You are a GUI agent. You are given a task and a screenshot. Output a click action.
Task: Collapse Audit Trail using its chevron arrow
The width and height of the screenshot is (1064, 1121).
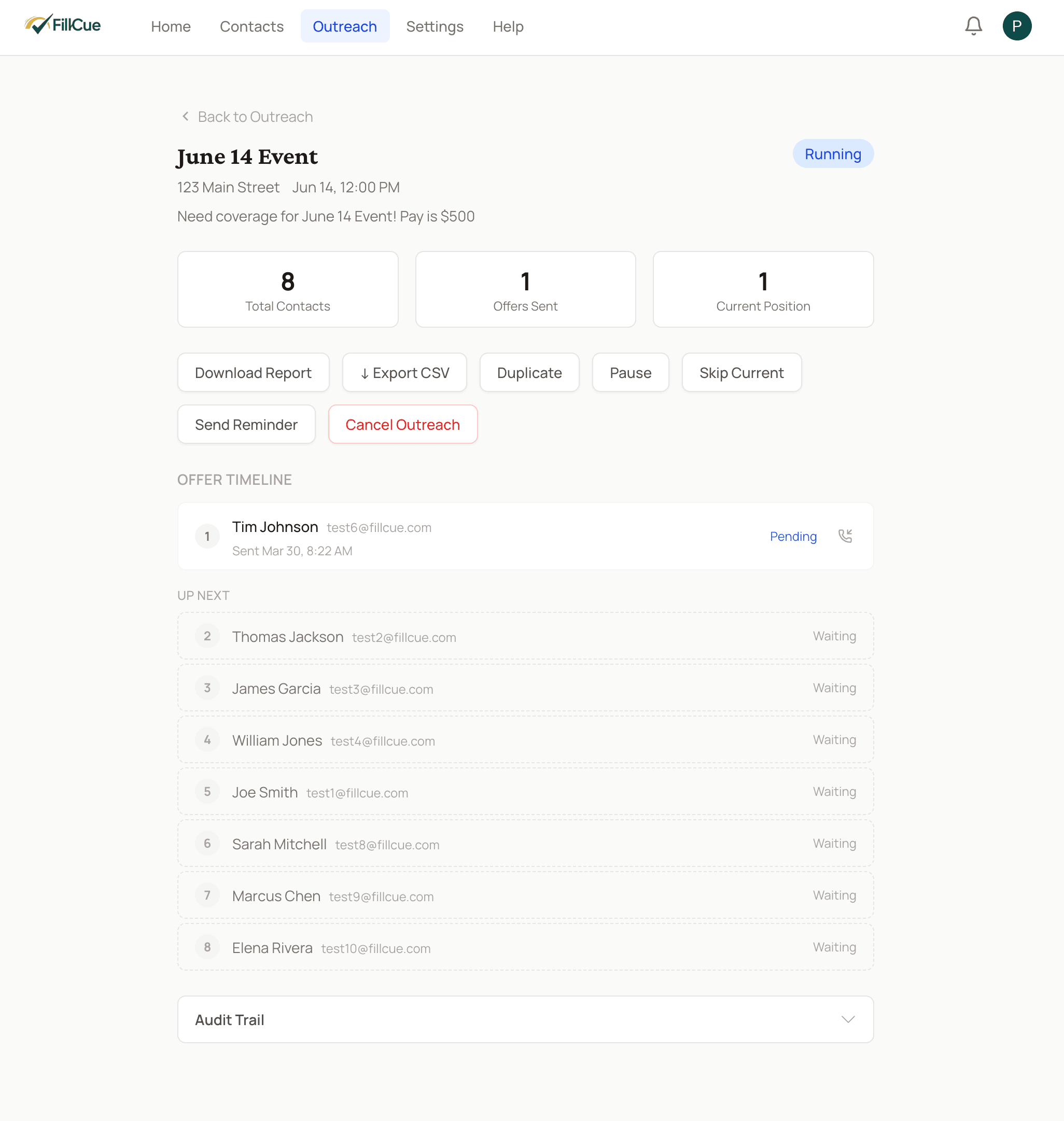pyautogui.click(x=848, y=1019)
